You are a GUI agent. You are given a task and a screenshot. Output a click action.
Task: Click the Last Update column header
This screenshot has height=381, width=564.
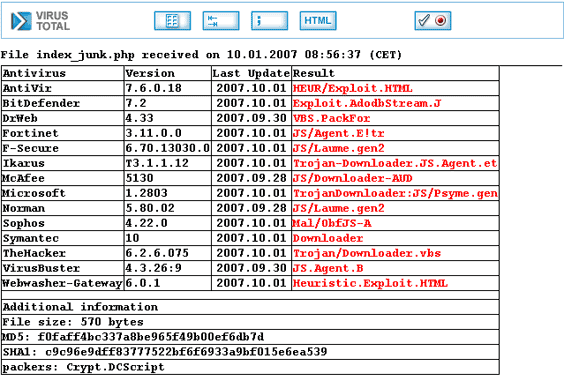point(251,73)
